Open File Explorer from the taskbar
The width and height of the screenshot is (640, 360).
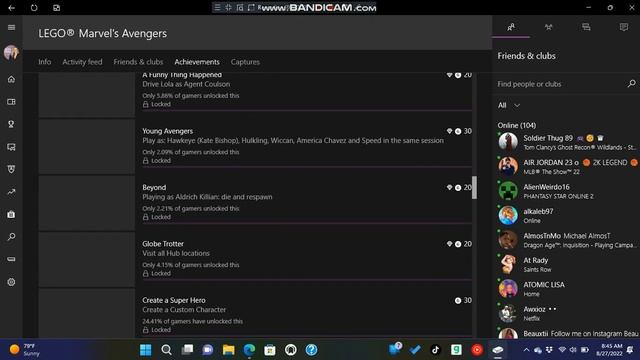point(229,350)
